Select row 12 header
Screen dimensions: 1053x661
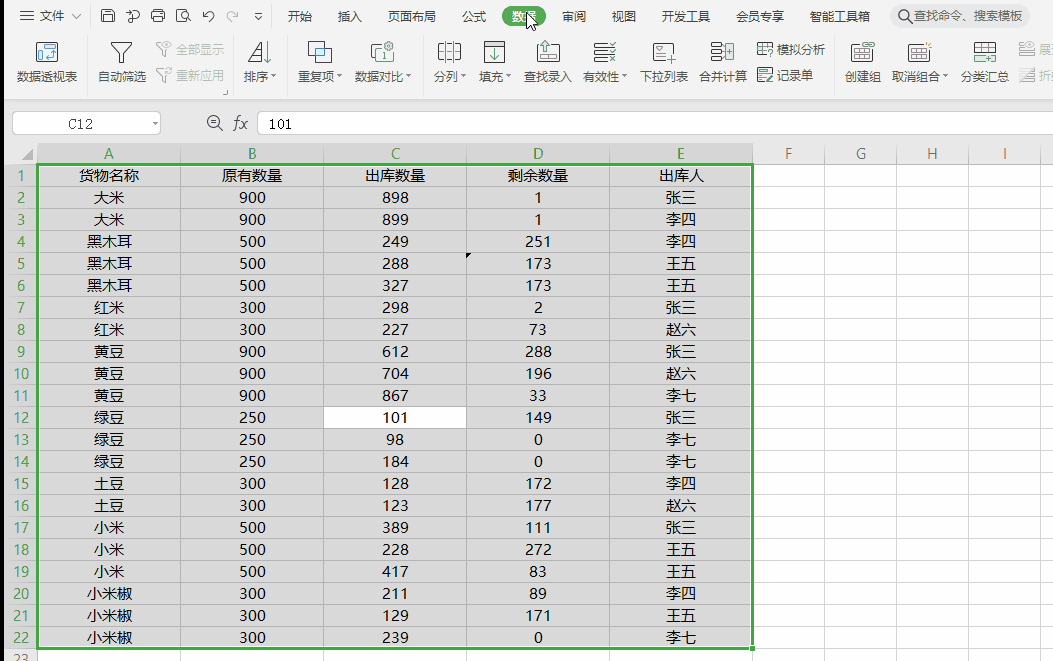click(x=21, y=418)
